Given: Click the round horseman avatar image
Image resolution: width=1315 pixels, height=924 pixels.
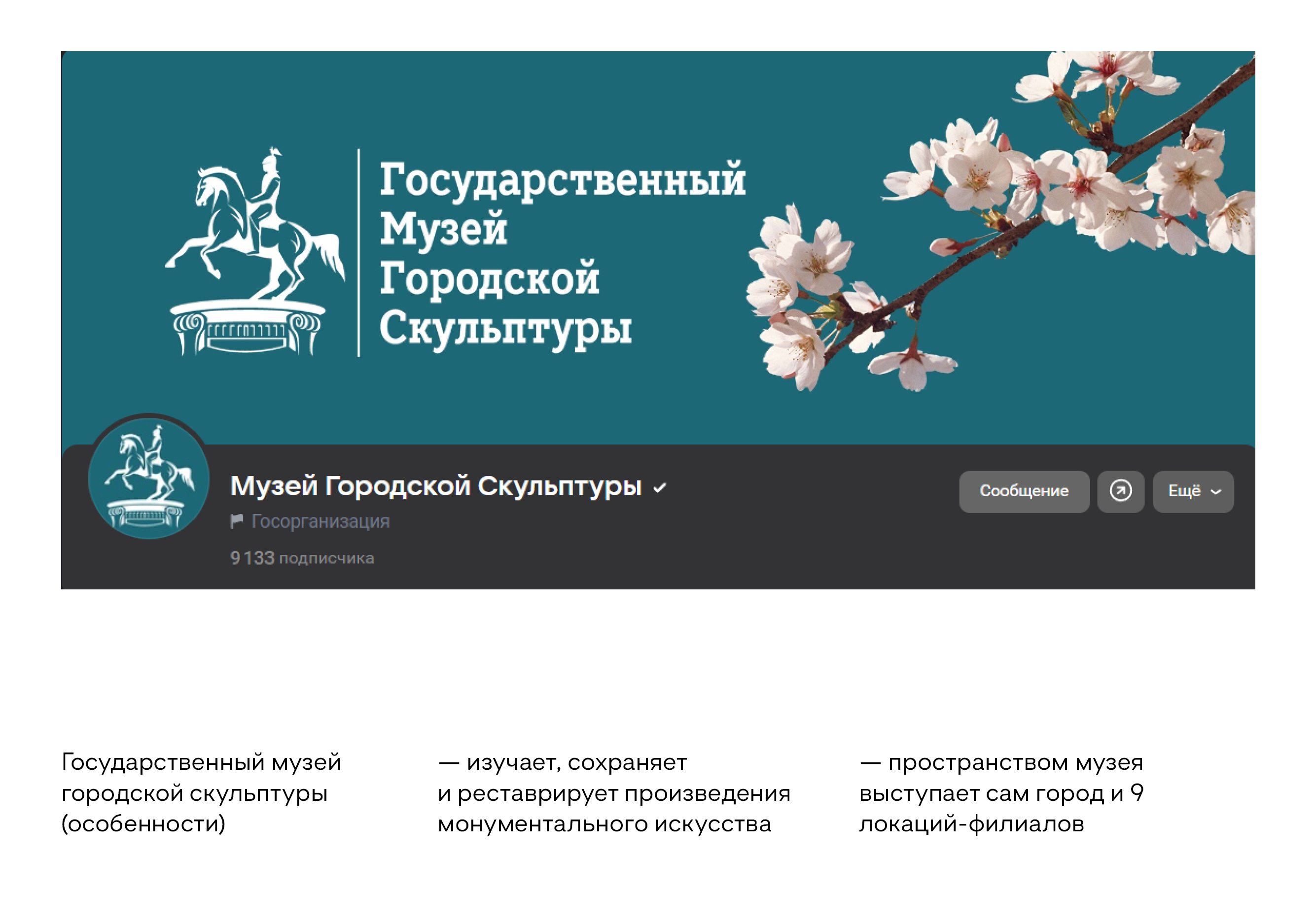Looking at the screenshot, I should [149, 478].
